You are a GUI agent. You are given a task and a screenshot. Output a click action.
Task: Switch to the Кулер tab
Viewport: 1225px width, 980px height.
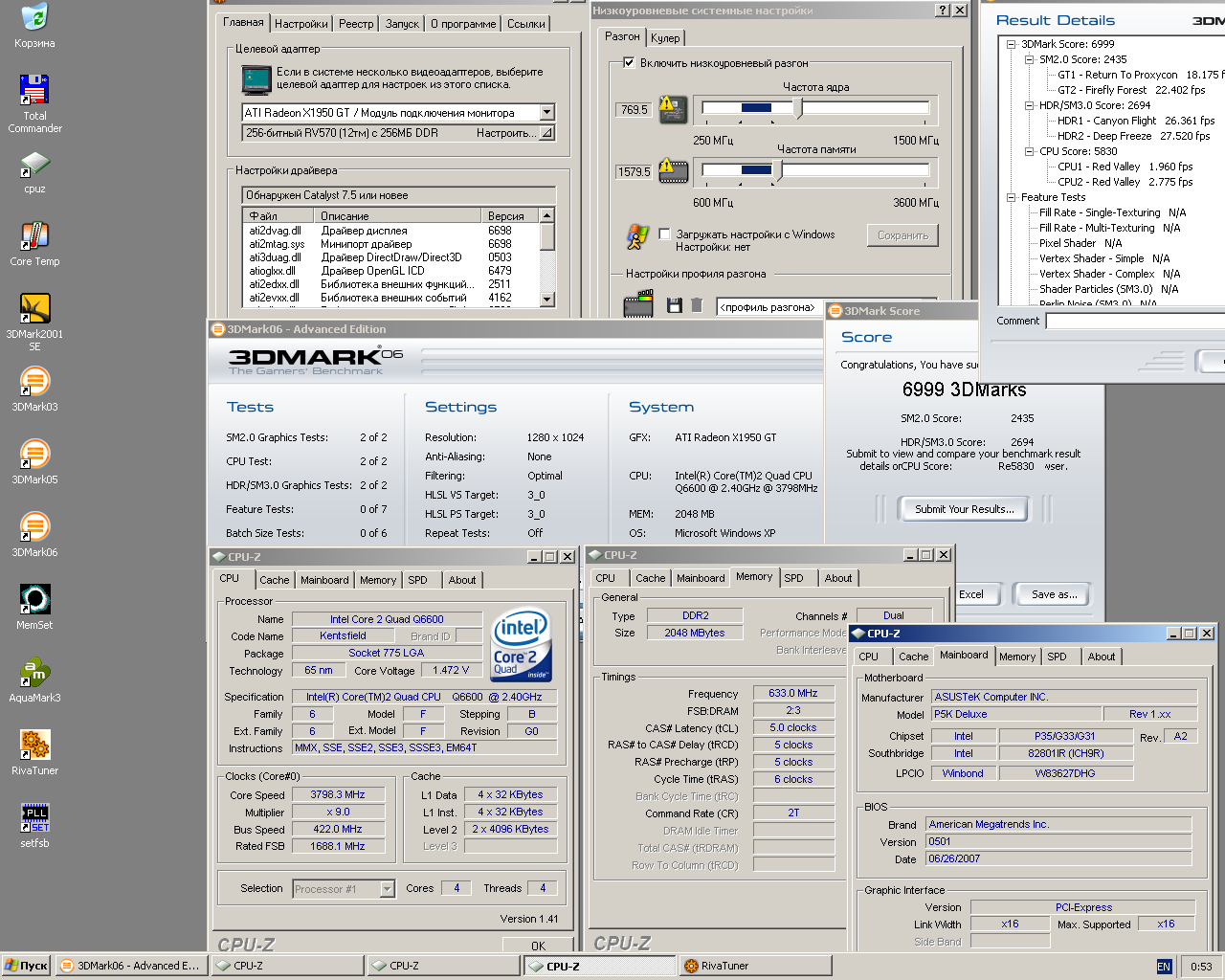click(665, 38)
